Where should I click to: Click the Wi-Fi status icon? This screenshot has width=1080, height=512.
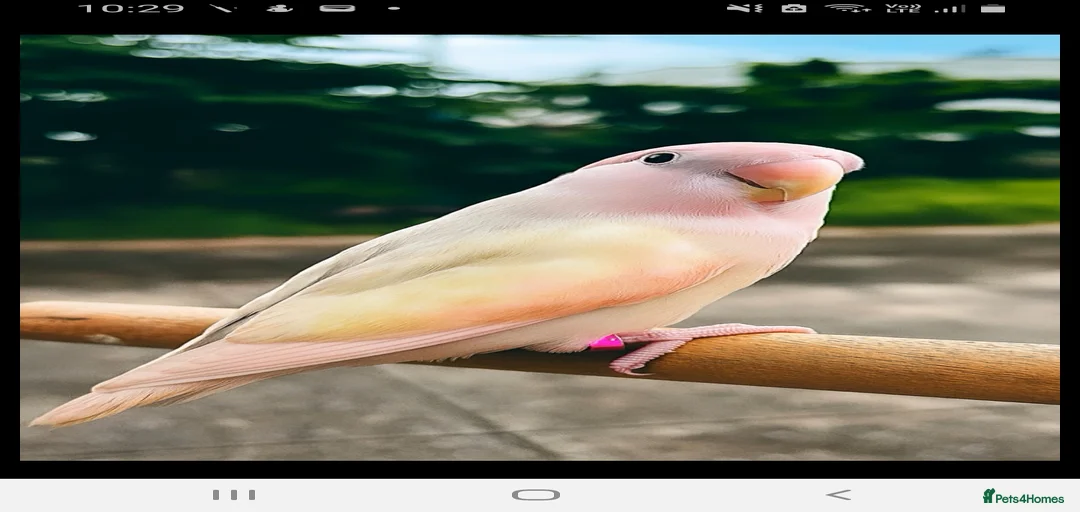coord(847,8)
